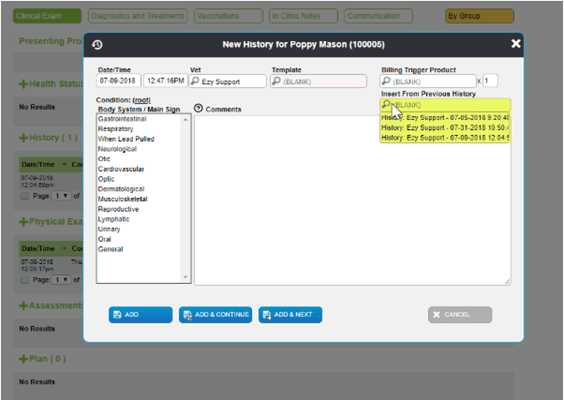Click the Vet field showing Ezy Support
Image resolution: width=564 pixels, height=400 pixels.
point(228,81)
